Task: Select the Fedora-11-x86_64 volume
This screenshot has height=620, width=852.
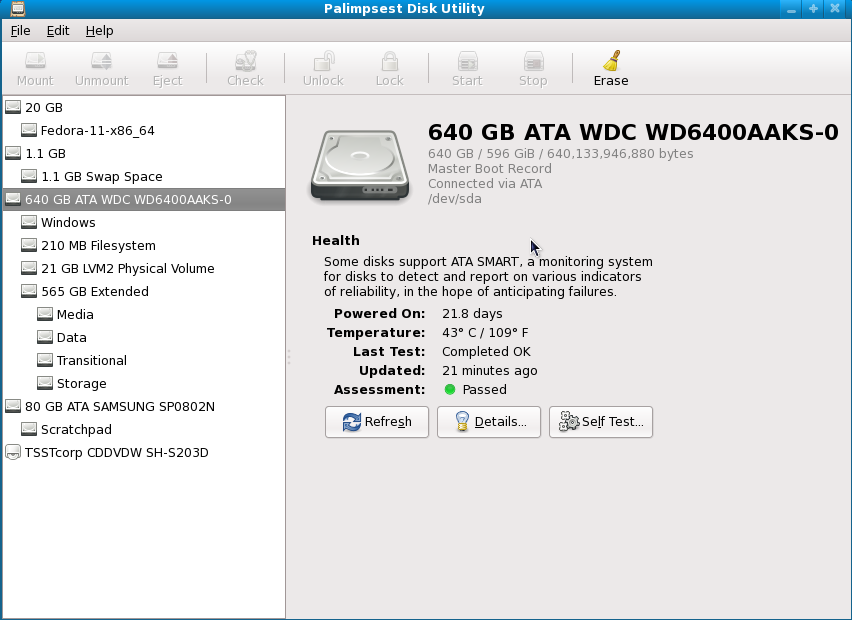Action: coord(144,130)
